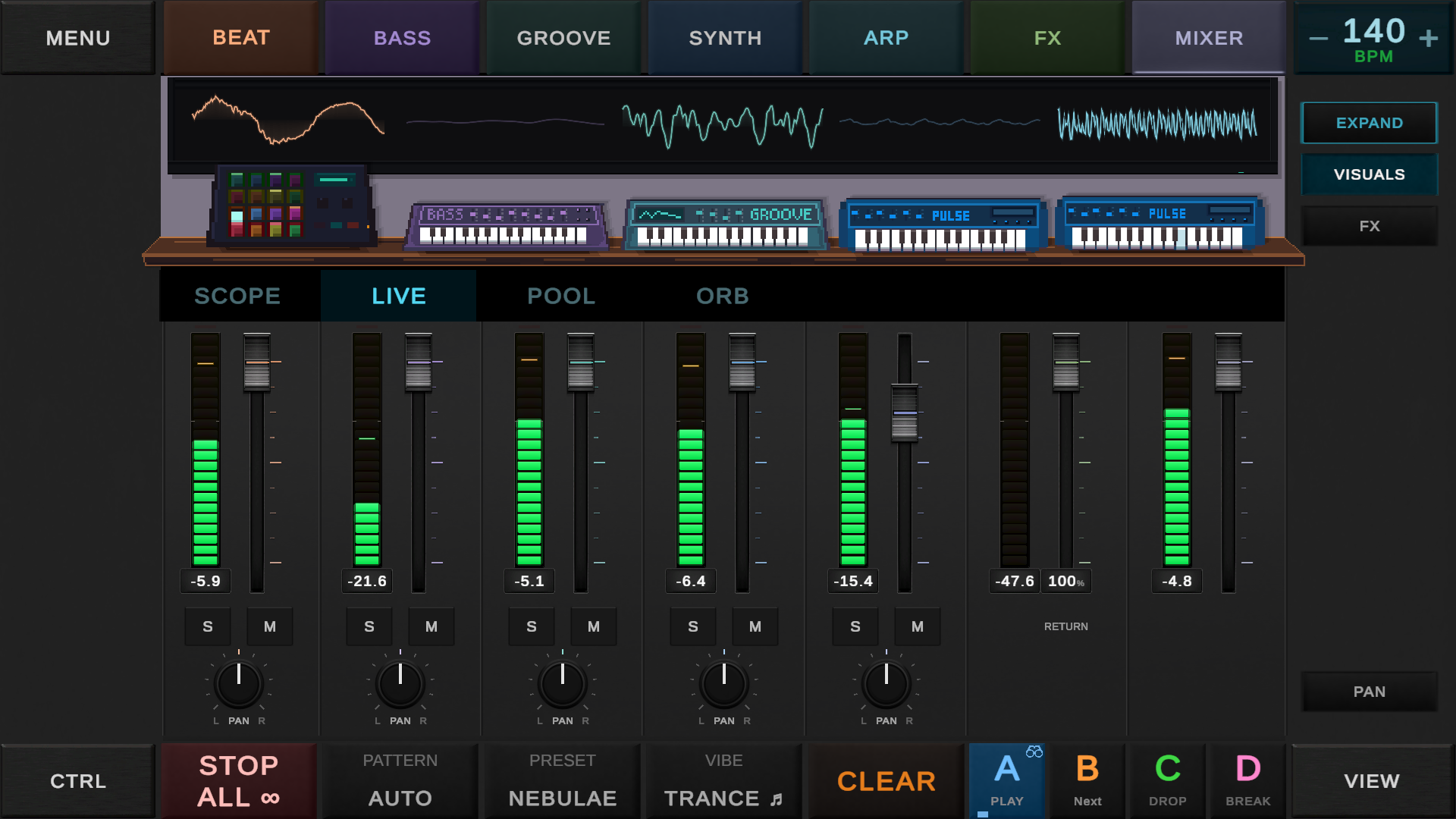Click the 140 BPM tempo value
Image resolution: width=1456 pixels, height=819 pixels.
[1373, 31]
